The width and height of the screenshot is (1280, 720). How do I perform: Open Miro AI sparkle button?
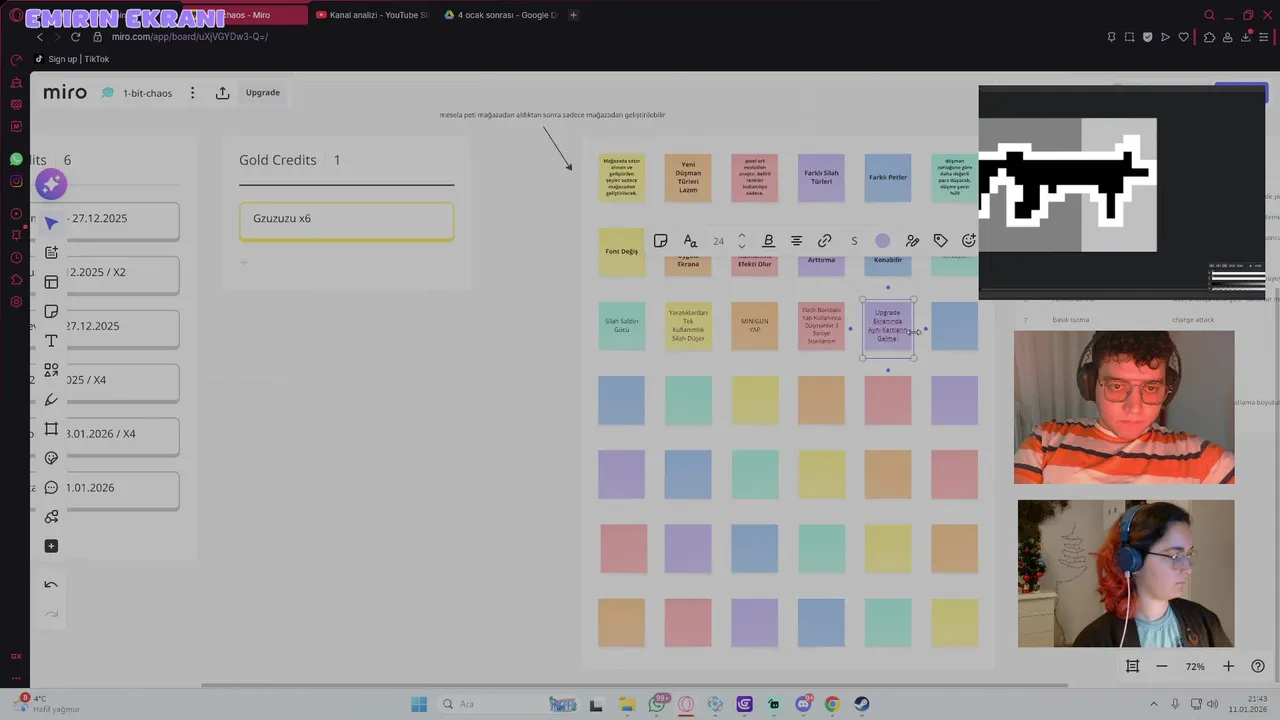51,184
